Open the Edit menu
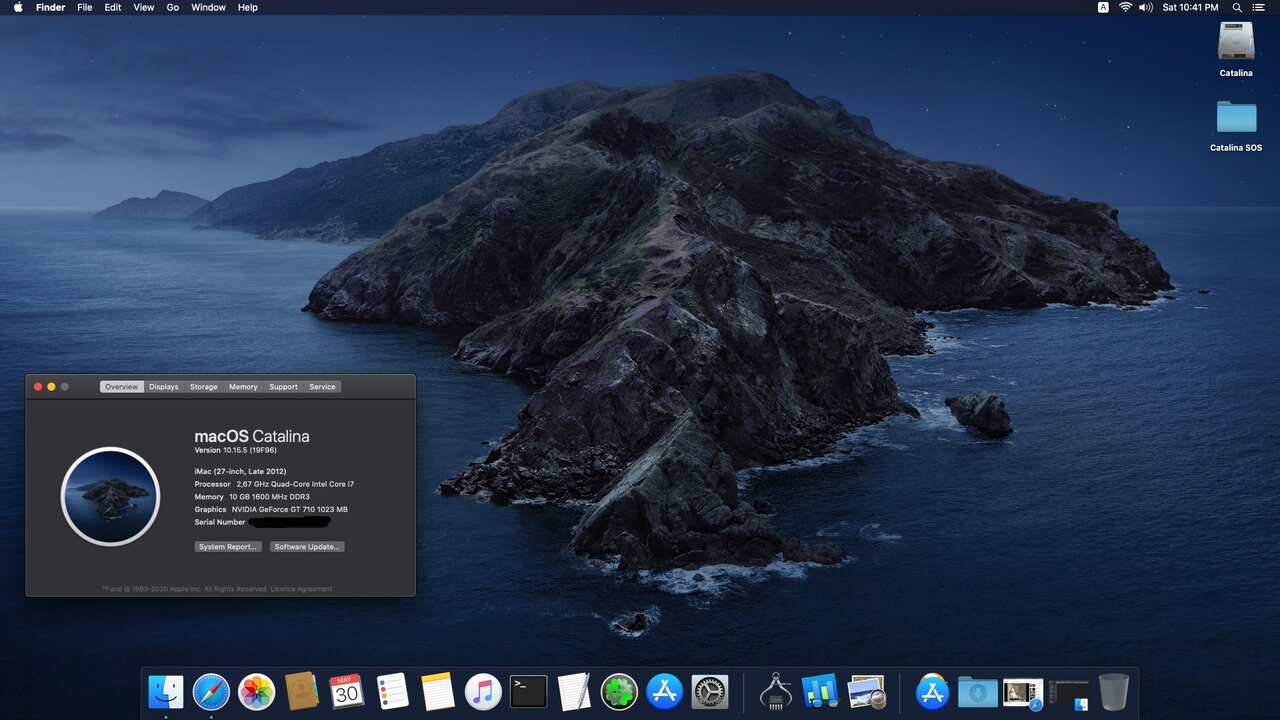 click(113, 7)
